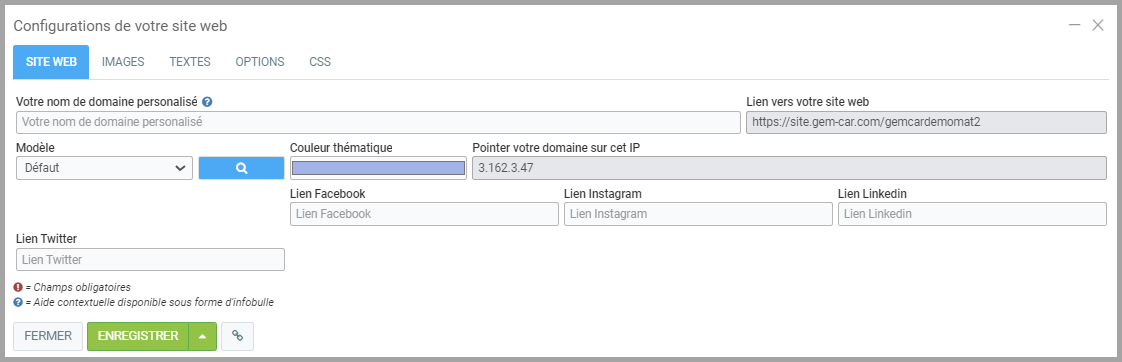
Task: Click the help icon beside custom domain label
Action: click(x=207, y=102)
